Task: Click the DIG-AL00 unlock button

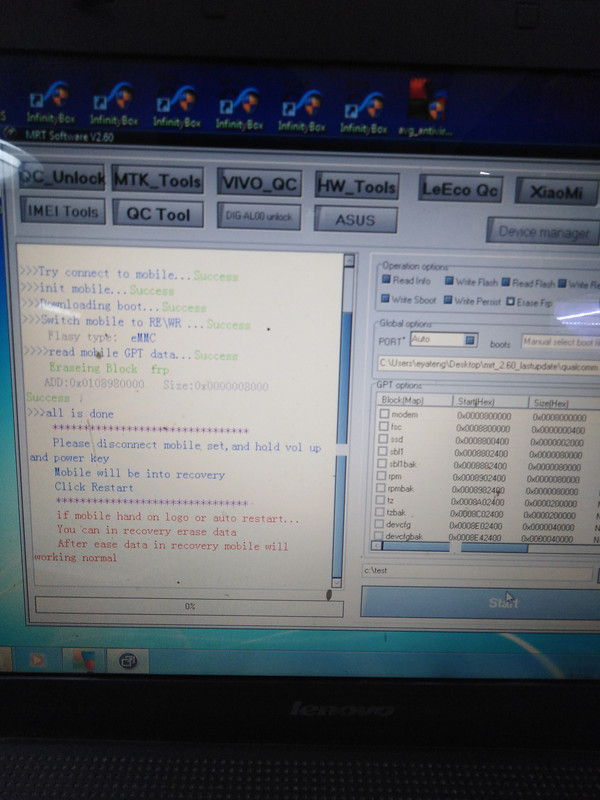Action: point(259,216)
